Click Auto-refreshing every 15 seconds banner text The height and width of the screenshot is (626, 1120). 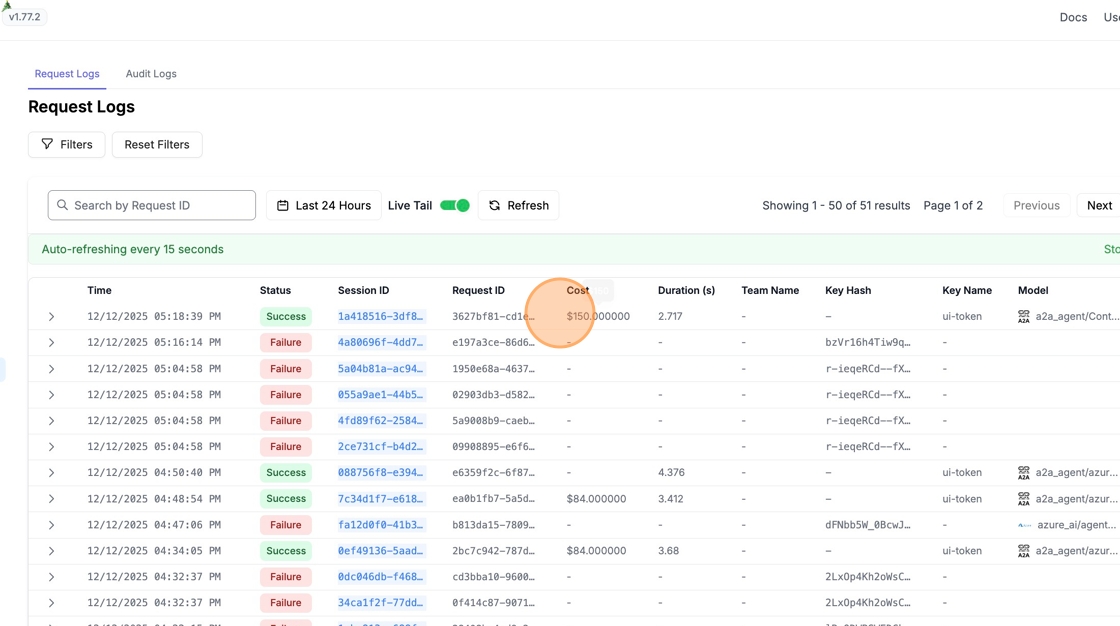132,249
